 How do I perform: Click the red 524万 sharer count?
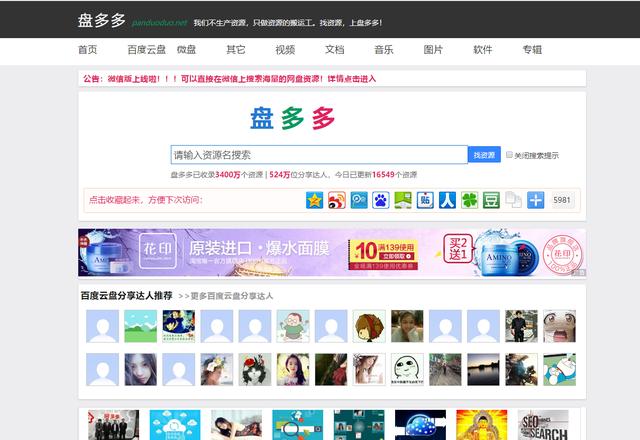280,175
